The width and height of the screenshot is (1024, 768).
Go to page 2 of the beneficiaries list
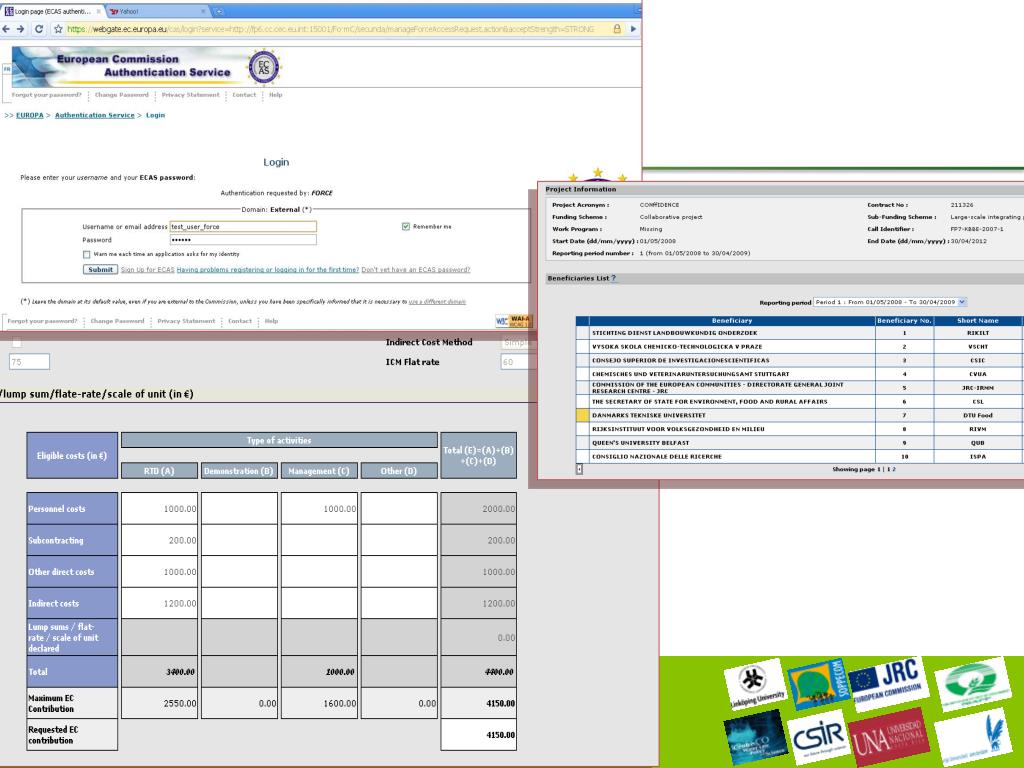click(x=894, y=469)
